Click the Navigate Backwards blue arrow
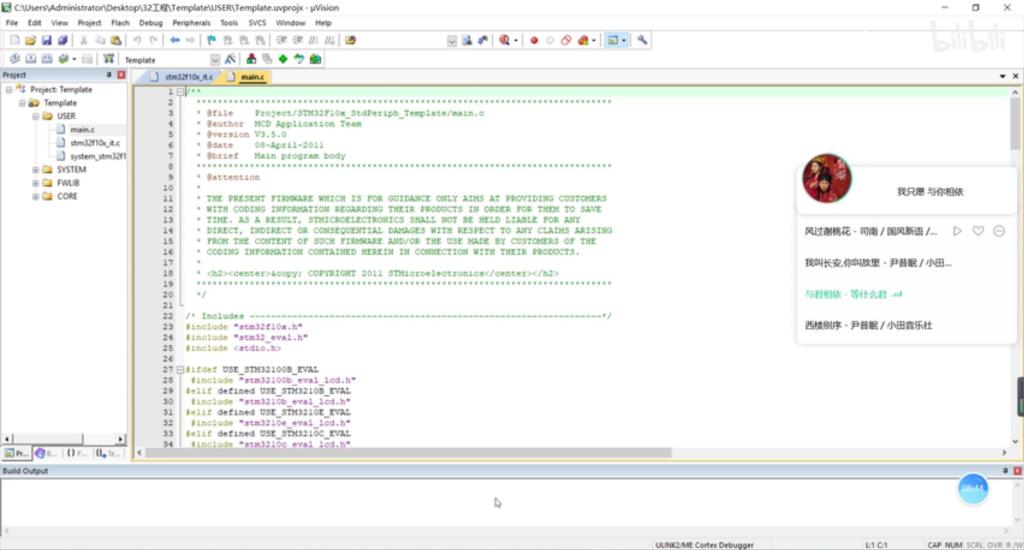The width and height of the screenshot is (1024, 550). [175, 40]
